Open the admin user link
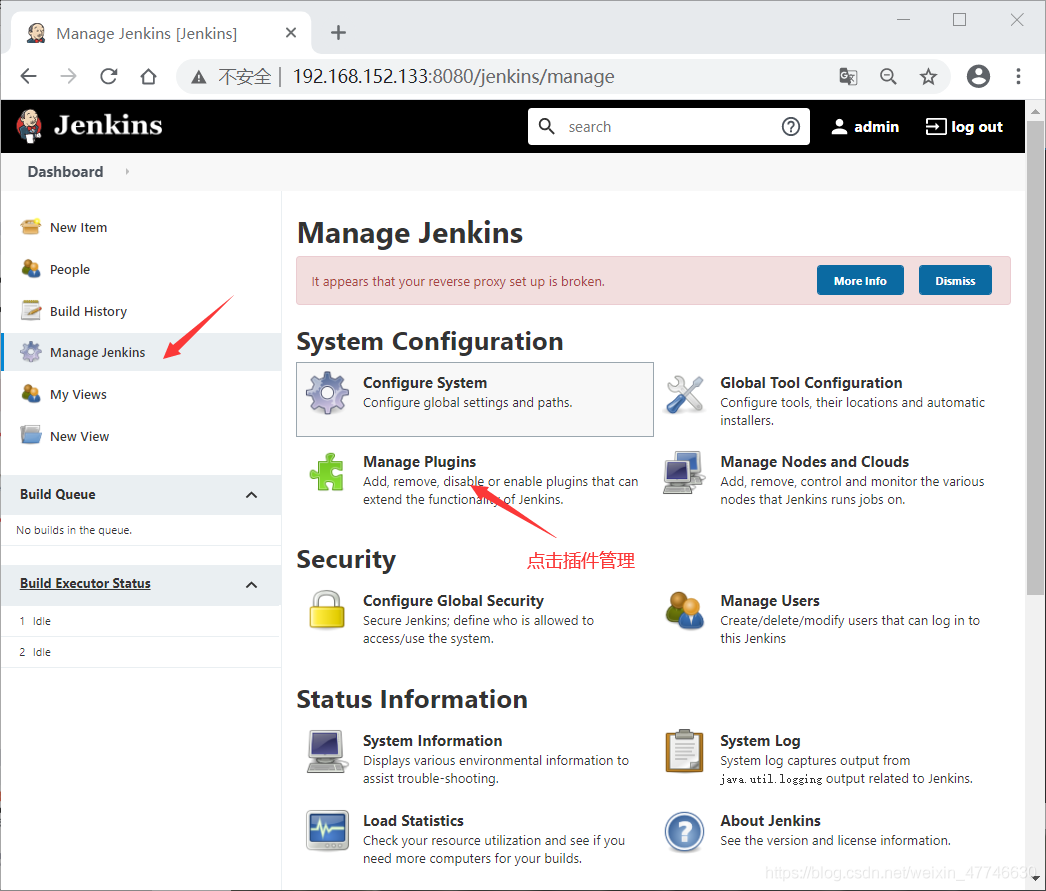 click(x=865, y=127)
